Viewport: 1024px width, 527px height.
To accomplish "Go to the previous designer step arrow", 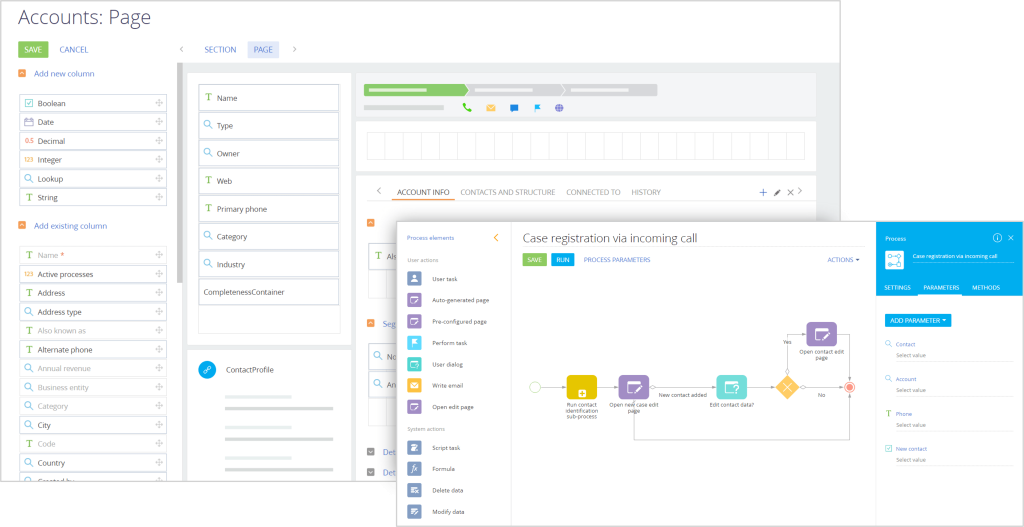I will (182, 50).
